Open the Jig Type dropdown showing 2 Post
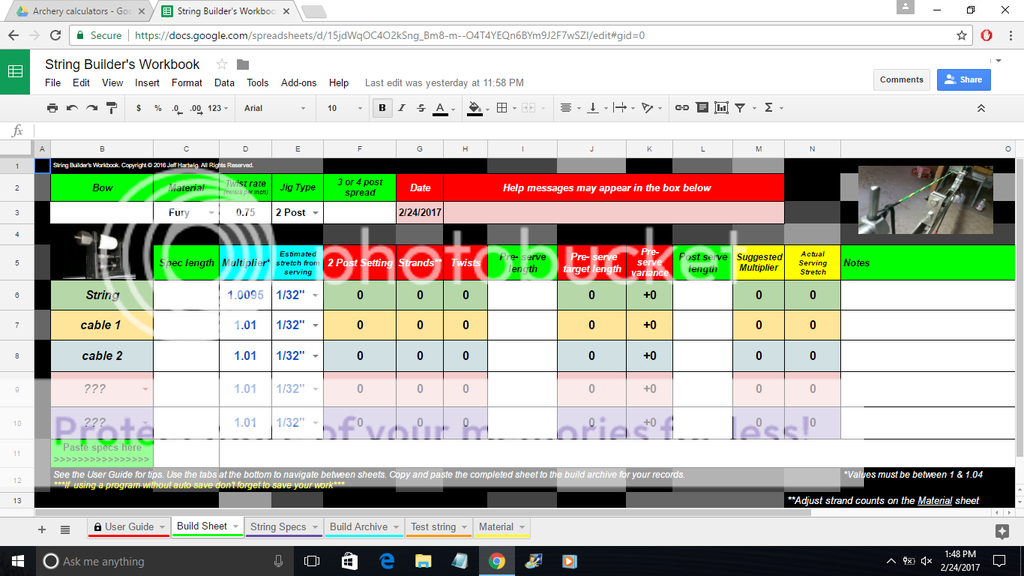Screen dimensions: 1024x576 297,212
